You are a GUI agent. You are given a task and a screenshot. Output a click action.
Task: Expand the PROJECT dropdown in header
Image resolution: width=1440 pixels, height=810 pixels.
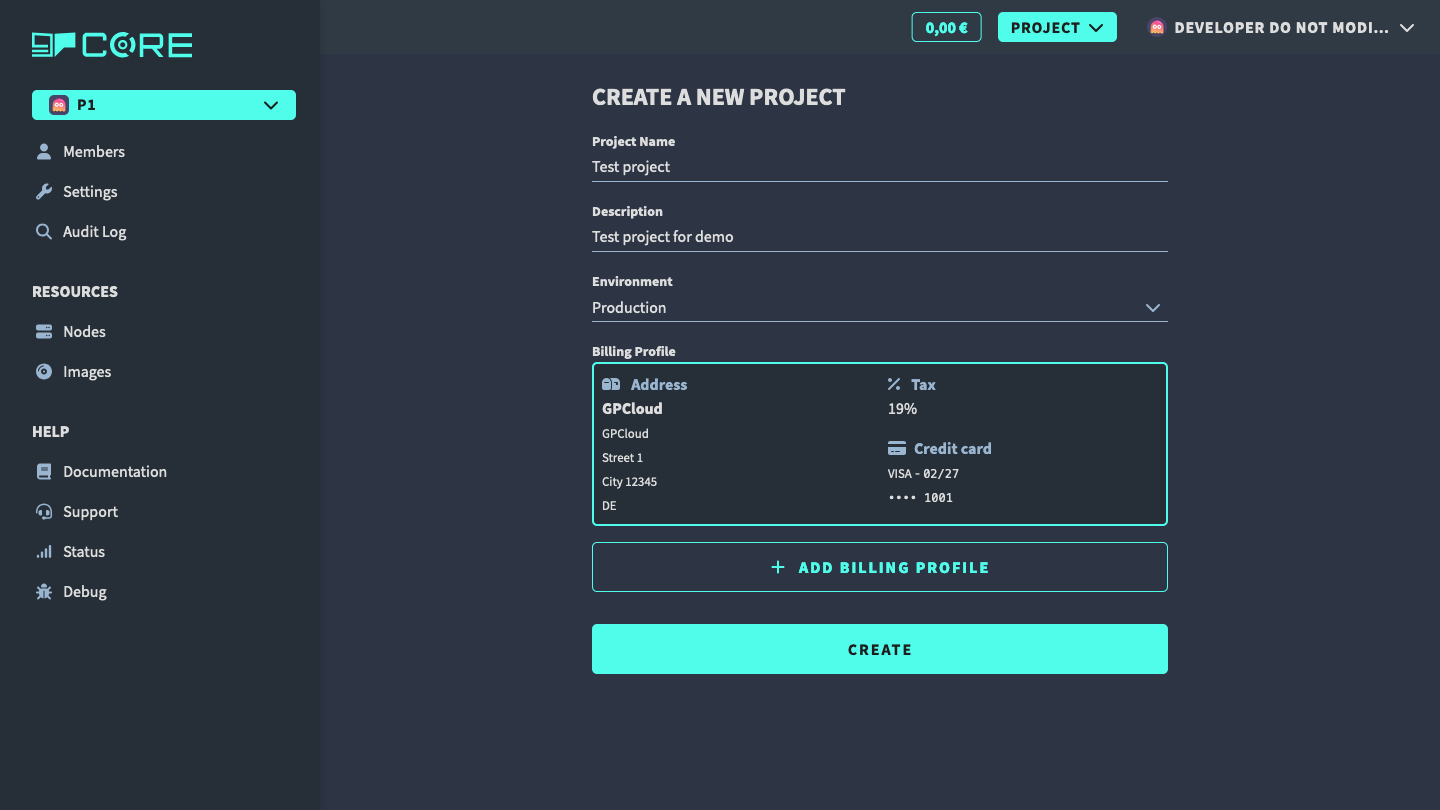pos(1057,28)
